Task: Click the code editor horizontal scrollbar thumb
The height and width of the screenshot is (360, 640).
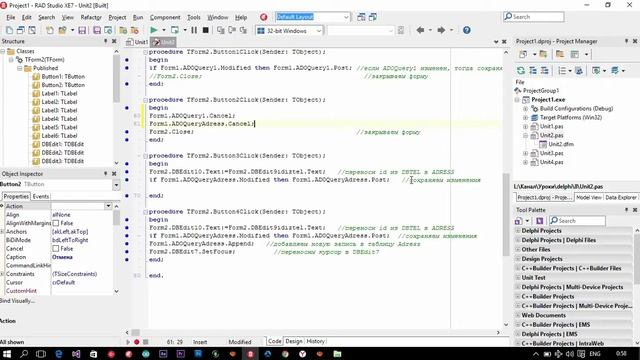Action: [x=136, y=333]
